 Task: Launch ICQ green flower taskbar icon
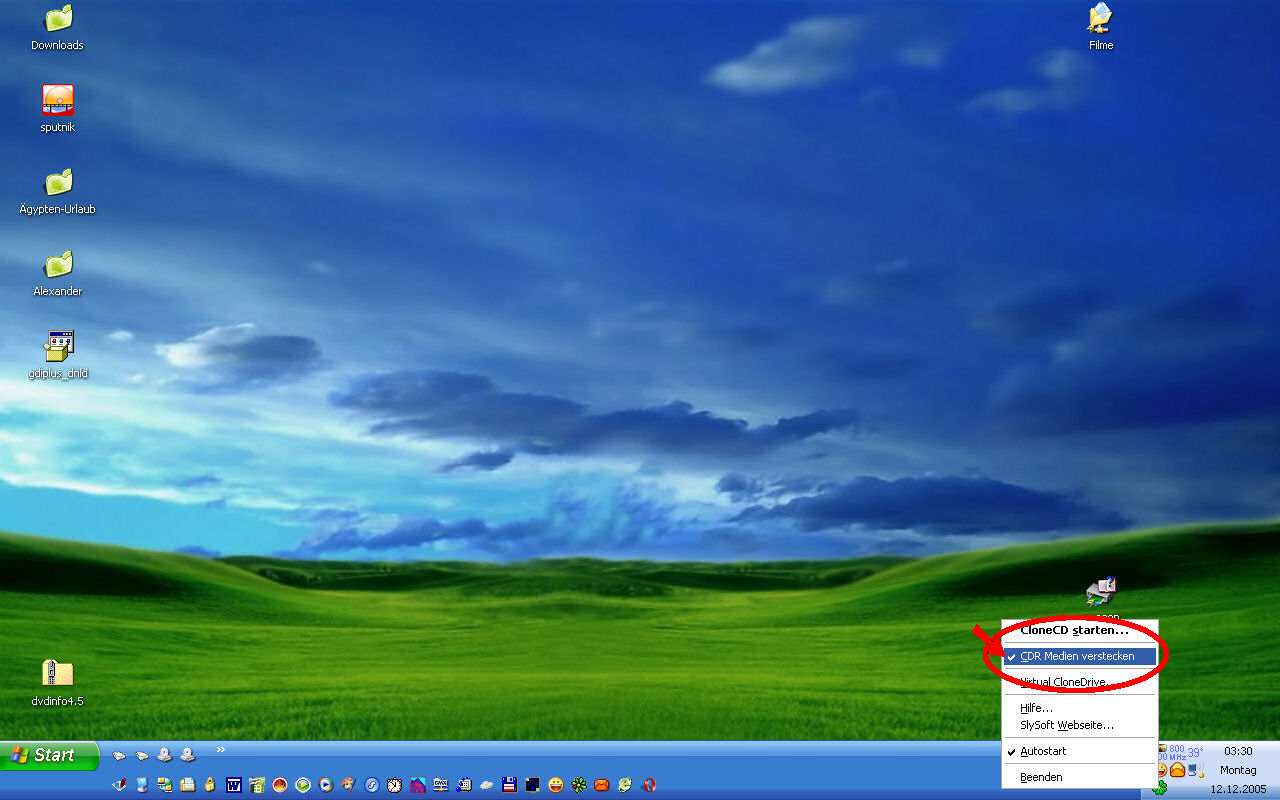tap(579, 785)
